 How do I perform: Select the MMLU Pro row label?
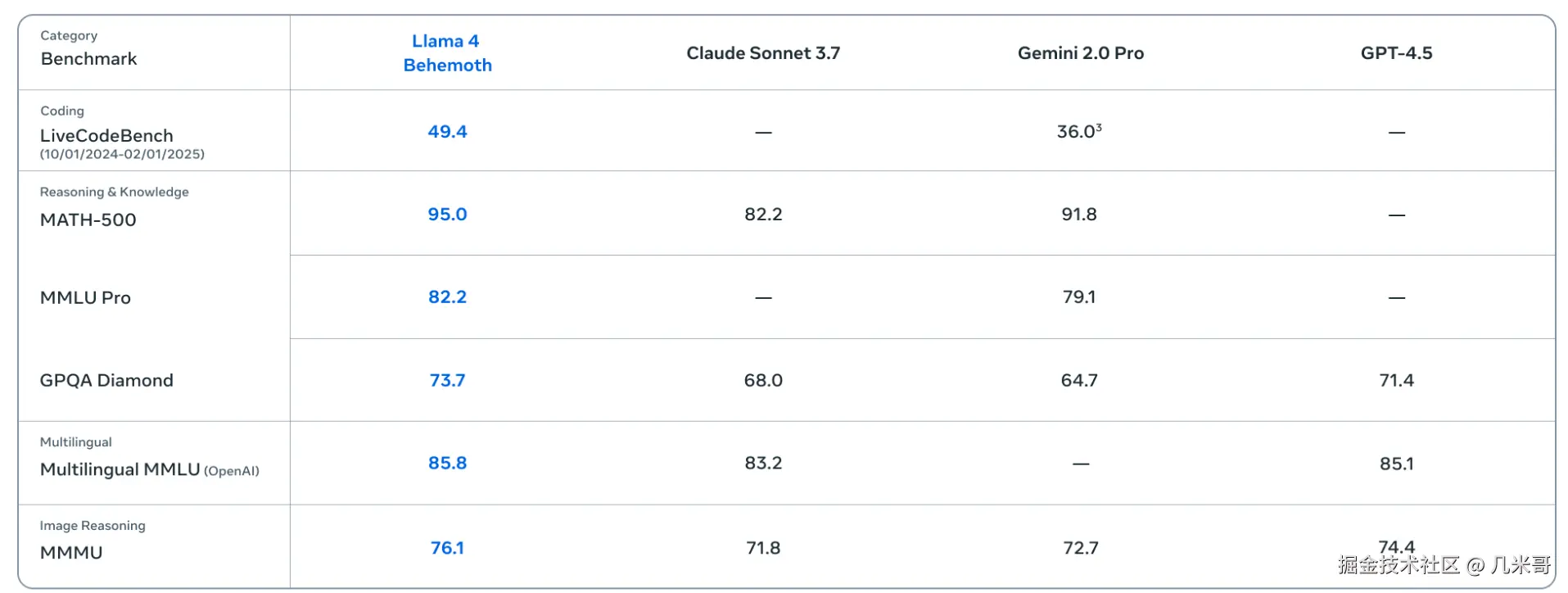[85, 298]
